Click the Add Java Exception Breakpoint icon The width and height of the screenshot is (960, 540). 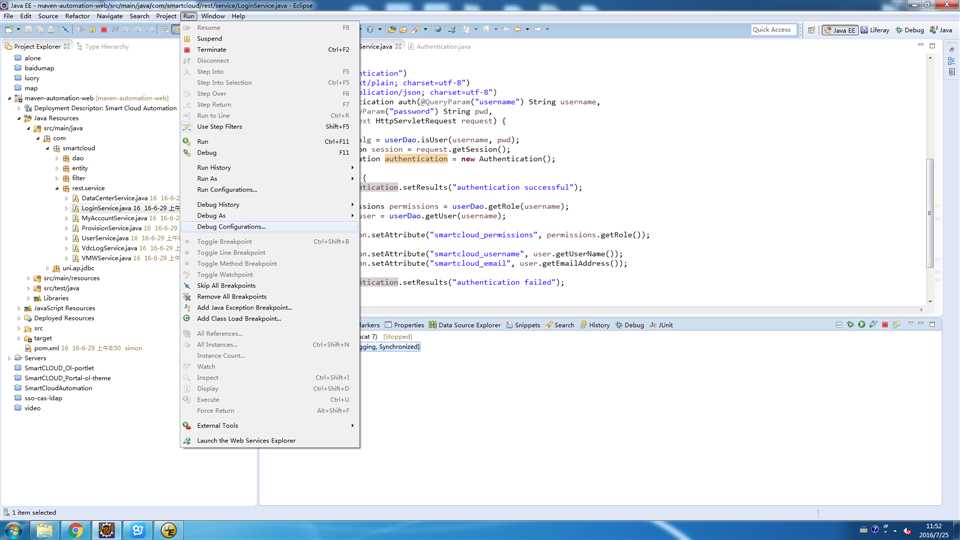click(187, 308)
